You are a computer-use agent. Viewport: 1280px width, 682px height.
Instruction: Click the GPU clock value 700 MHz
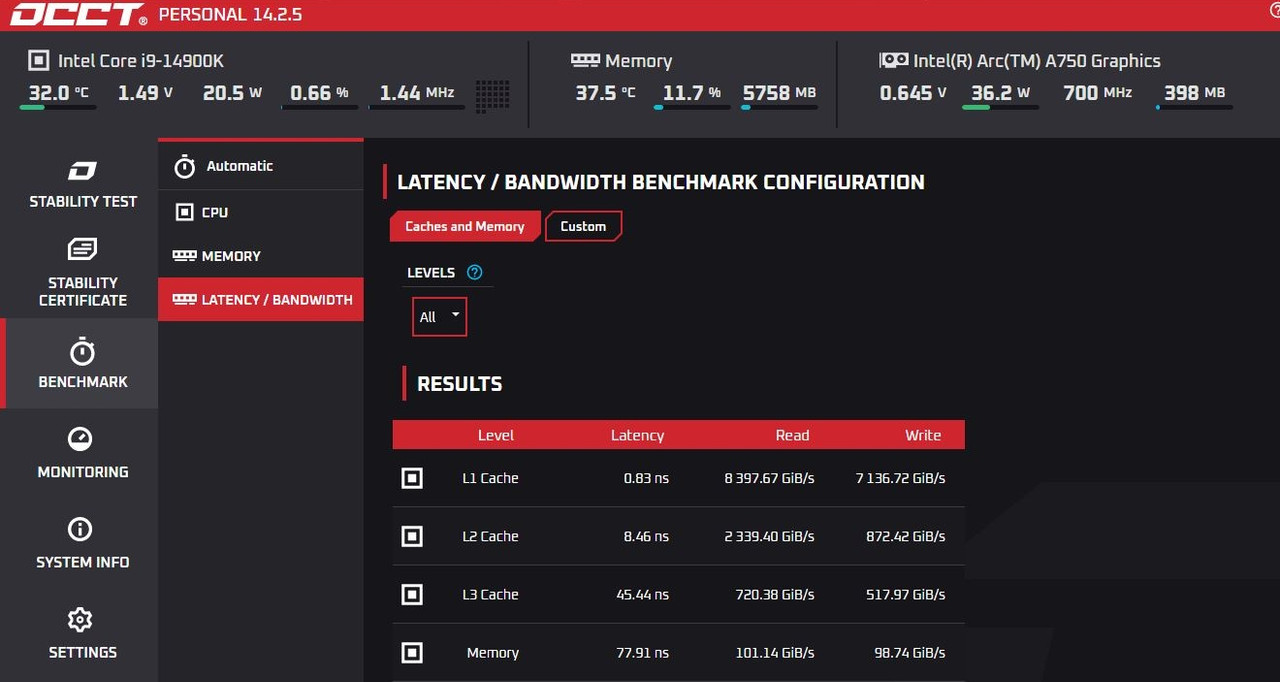(1097, 92)
